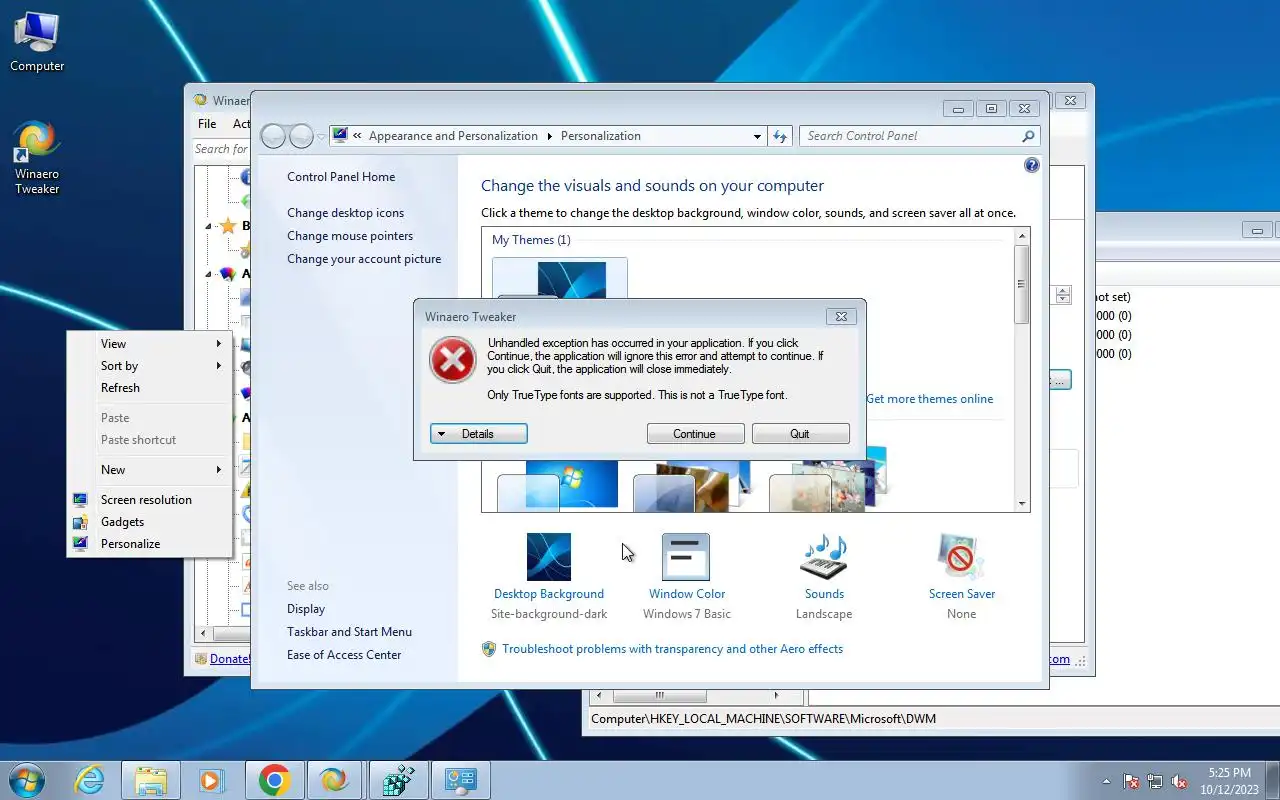The height and width of the screenshot is (800, 1280).
Task: Click the search magnifier in Control Panel
Action: pos(1028,136)
